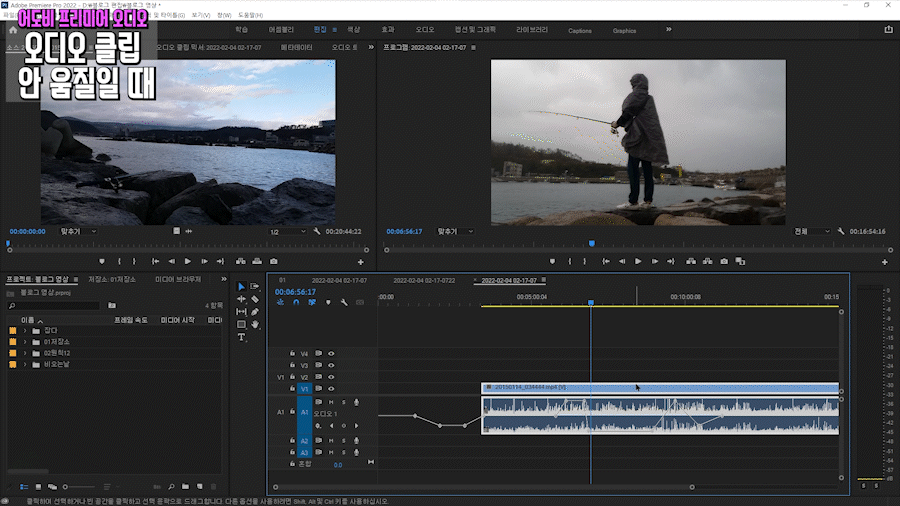Click timeline playhead timecode 00:06:56:17
900x506 pixels.
point(295,292)
